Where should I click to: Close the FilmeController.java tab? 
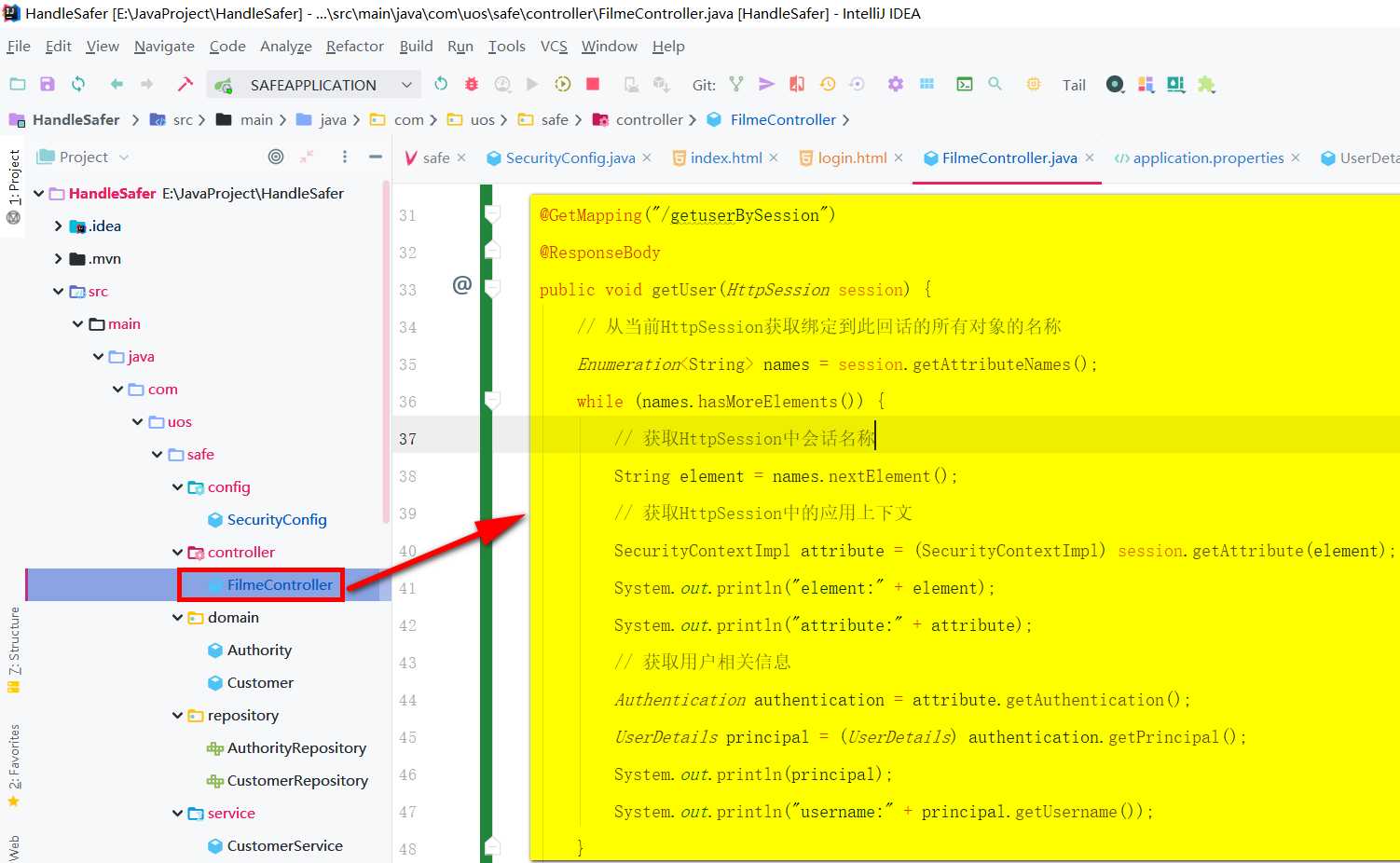pyautogui.click(x=1090, y=158)
